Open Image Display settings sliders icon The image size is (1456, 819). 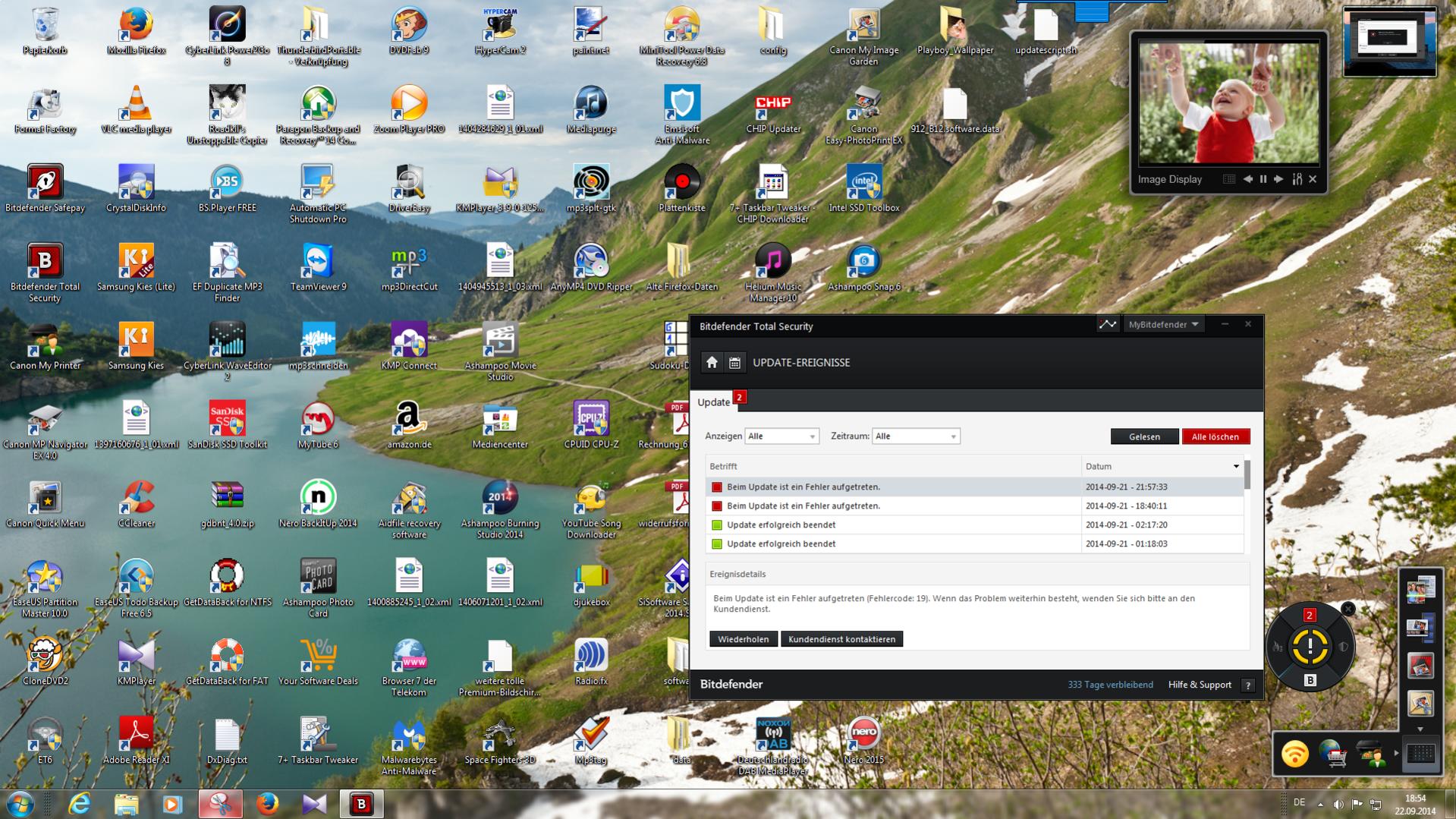[x=1297, y=180]
